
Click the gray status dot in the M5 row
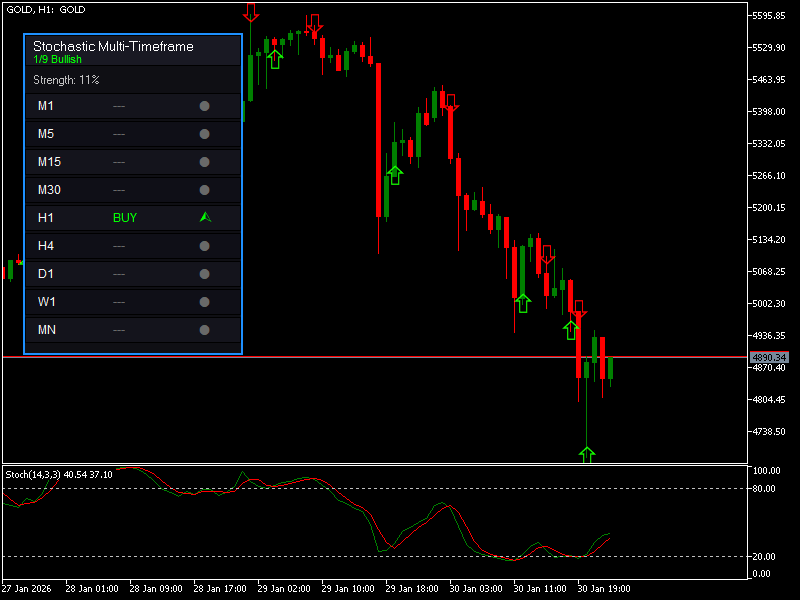205,134
